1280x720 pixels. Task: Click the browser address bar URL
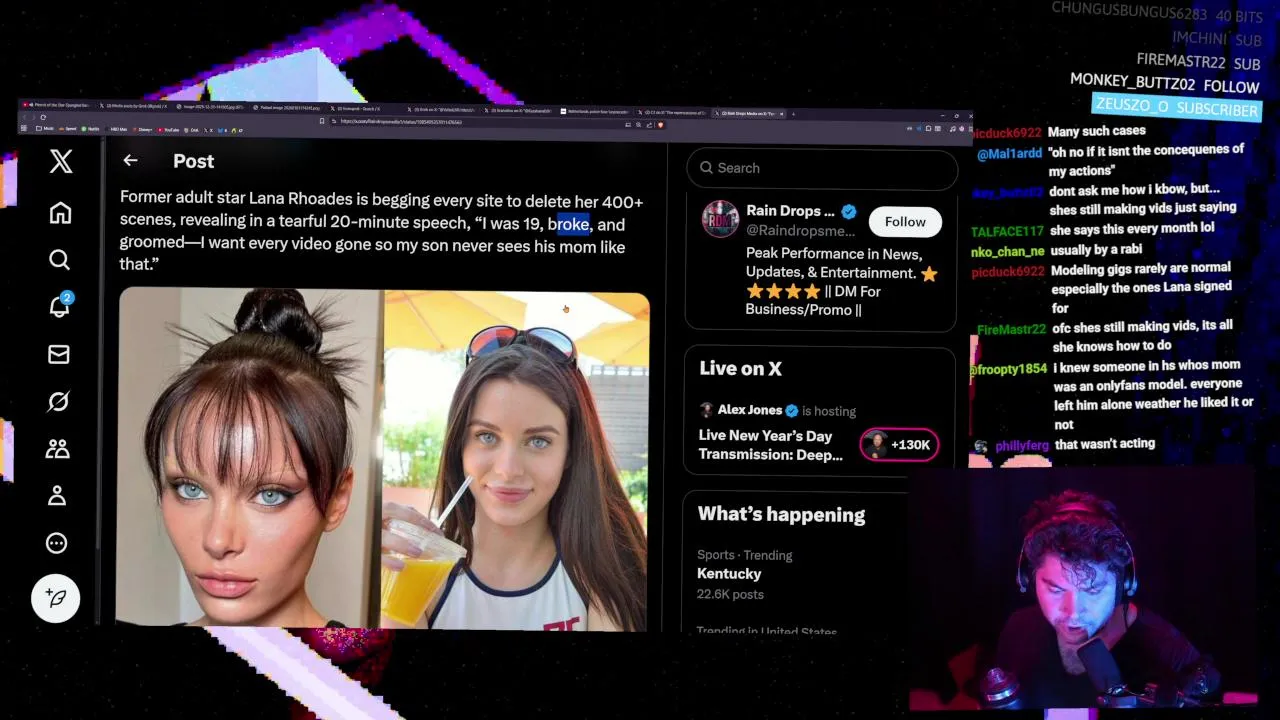pyautogui.click(x=401, y=122)
